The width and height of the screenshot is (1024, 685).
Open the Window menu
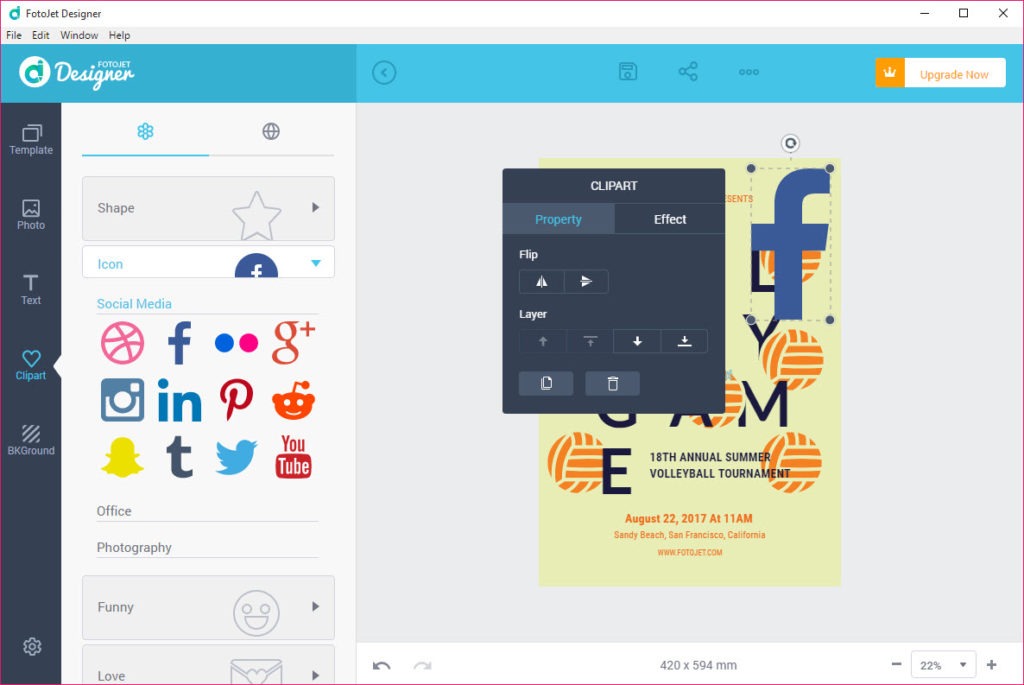pos(79,35)
